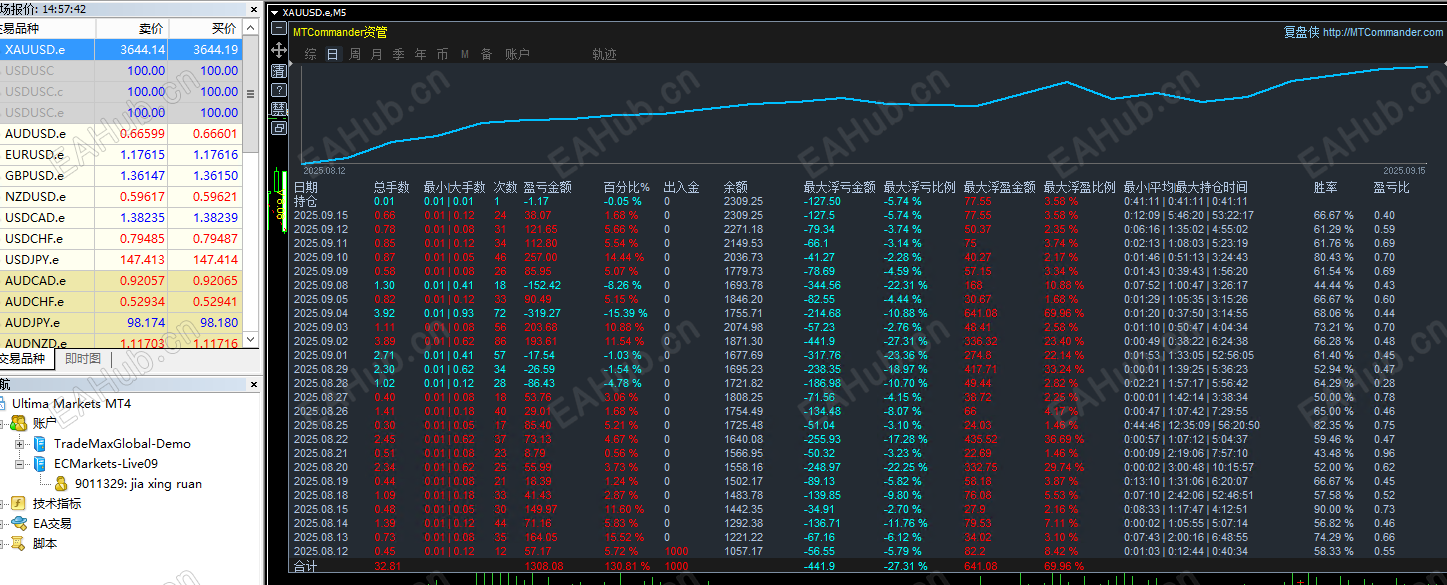Viewport: 1447px width, 585px height.
Task: Click the 清 clear icon in side toolbar
Action: 279,71
